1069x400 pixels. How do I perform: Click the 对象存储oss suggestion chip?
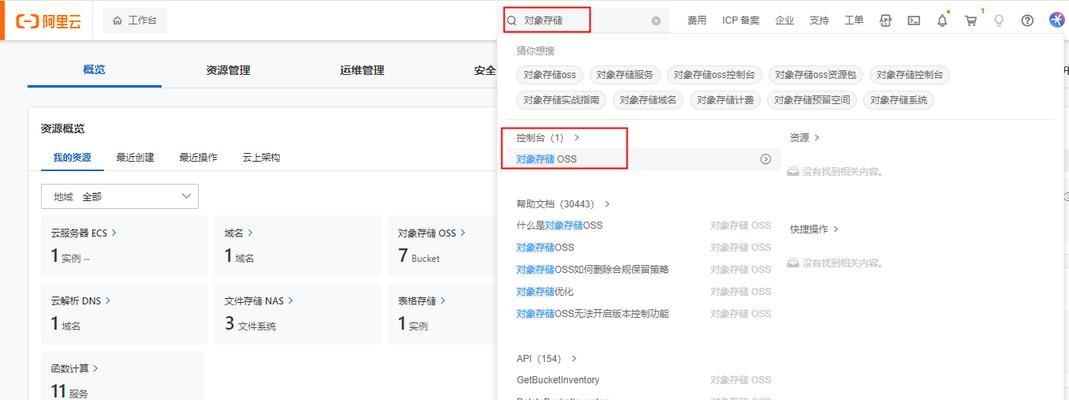549,75
